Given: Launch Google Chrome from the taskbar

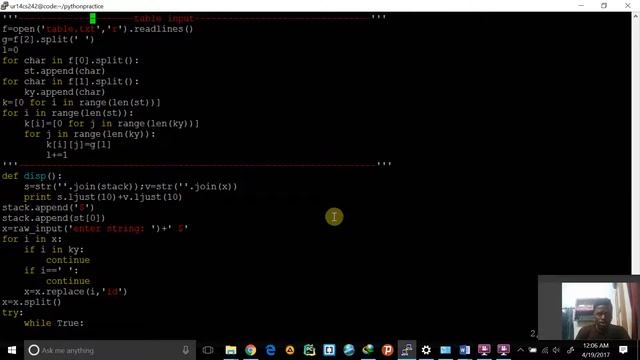Looking at the screenshot, I should 251,350.
